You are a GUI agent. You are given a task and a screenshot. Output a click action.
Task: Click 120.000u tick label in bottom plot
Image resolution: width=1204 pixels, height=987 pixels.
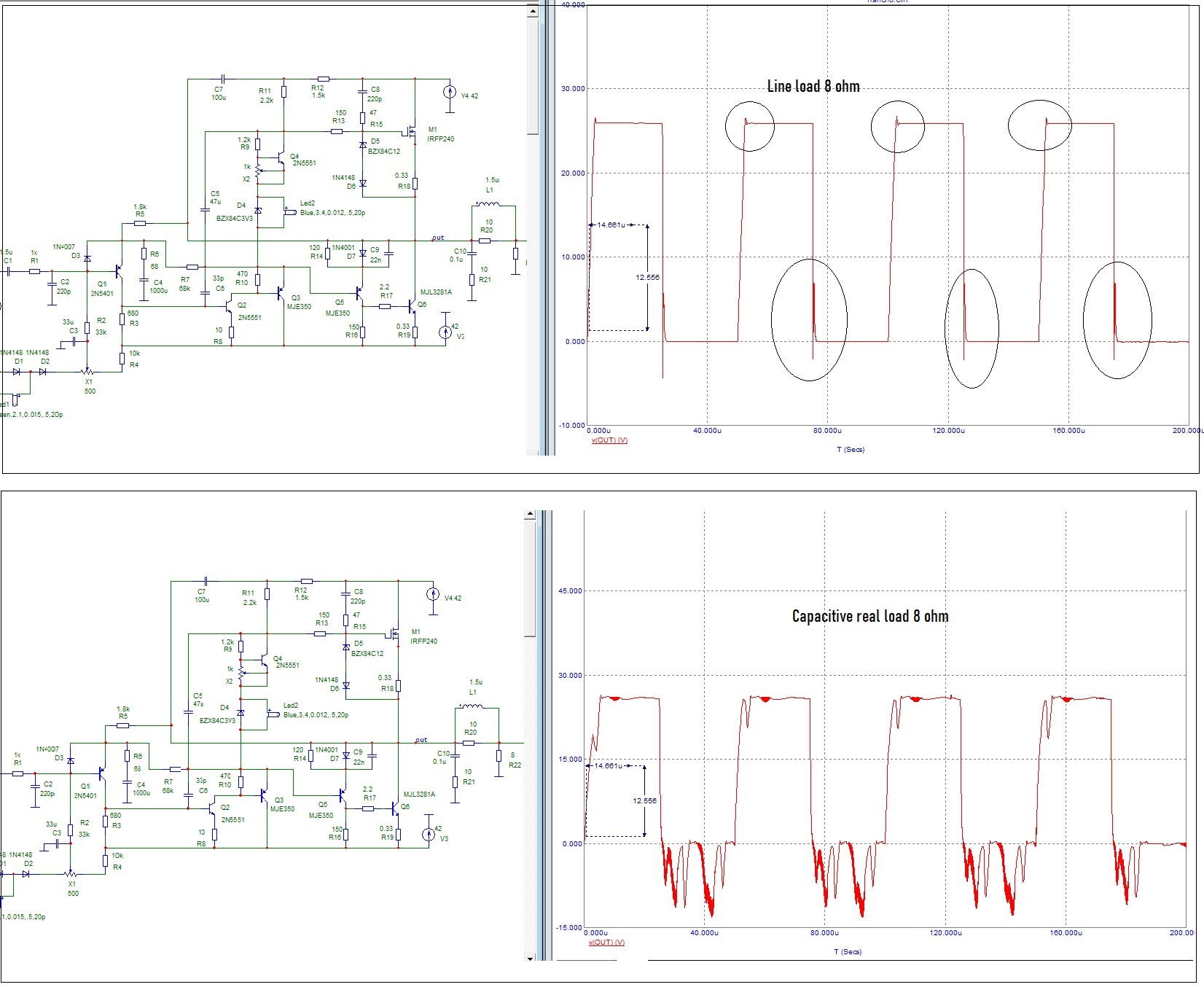tap(945, 933)
